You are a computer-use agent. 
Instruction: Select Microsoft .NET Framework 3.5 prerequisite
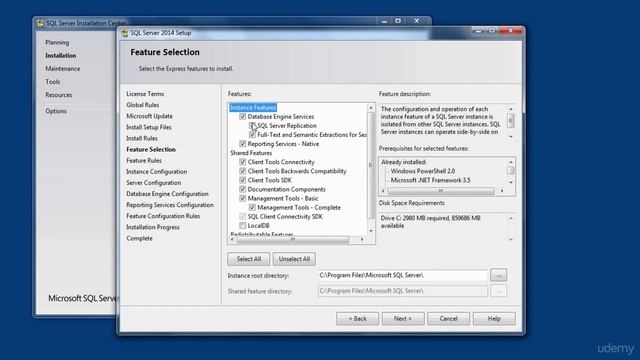pos(430,180)
